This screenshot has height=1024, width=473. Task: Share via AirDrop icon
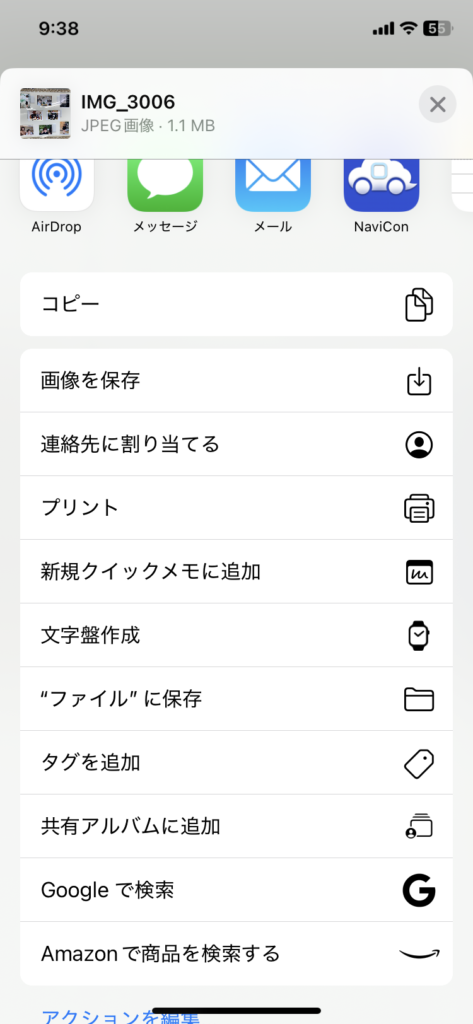[57, 185]
